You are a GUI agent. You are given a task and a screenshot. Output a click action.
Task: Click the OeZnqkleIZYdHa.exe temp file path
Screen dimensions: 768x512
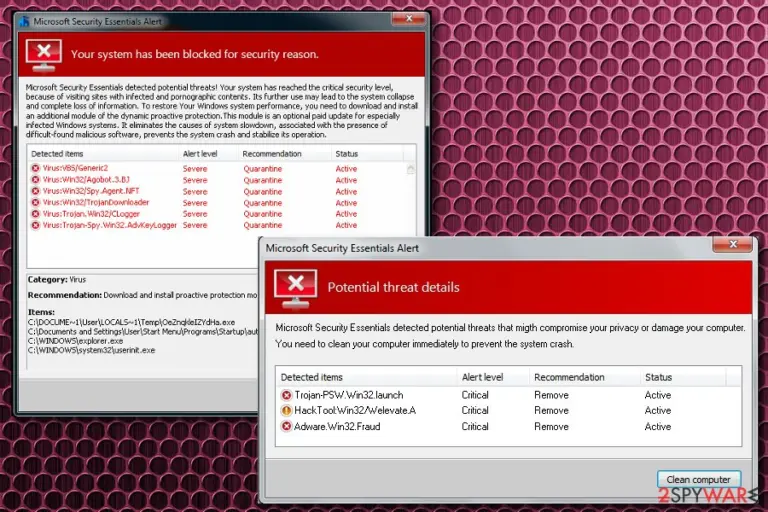[131, 322]
